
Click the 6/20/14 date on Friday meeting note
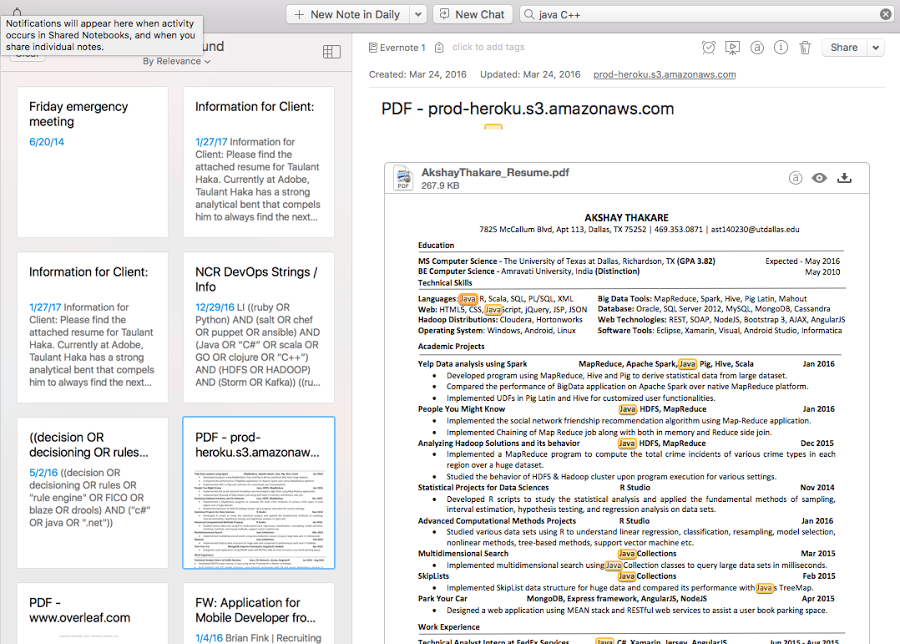pyautogui.click(x=46, y=142)
